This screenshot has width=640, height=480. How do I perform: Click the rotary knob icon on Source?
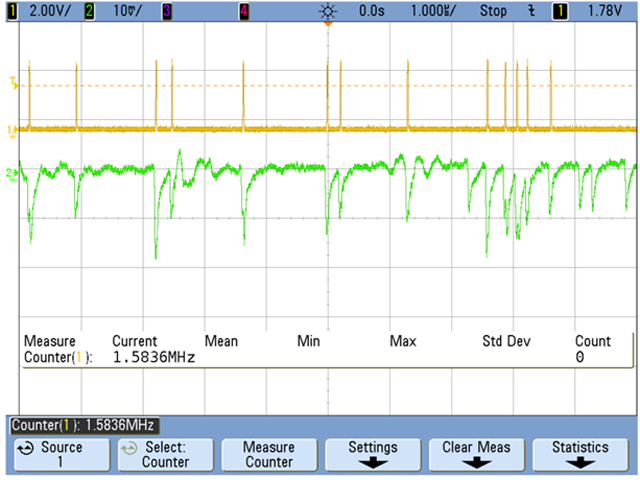click(x=25, y=449)
